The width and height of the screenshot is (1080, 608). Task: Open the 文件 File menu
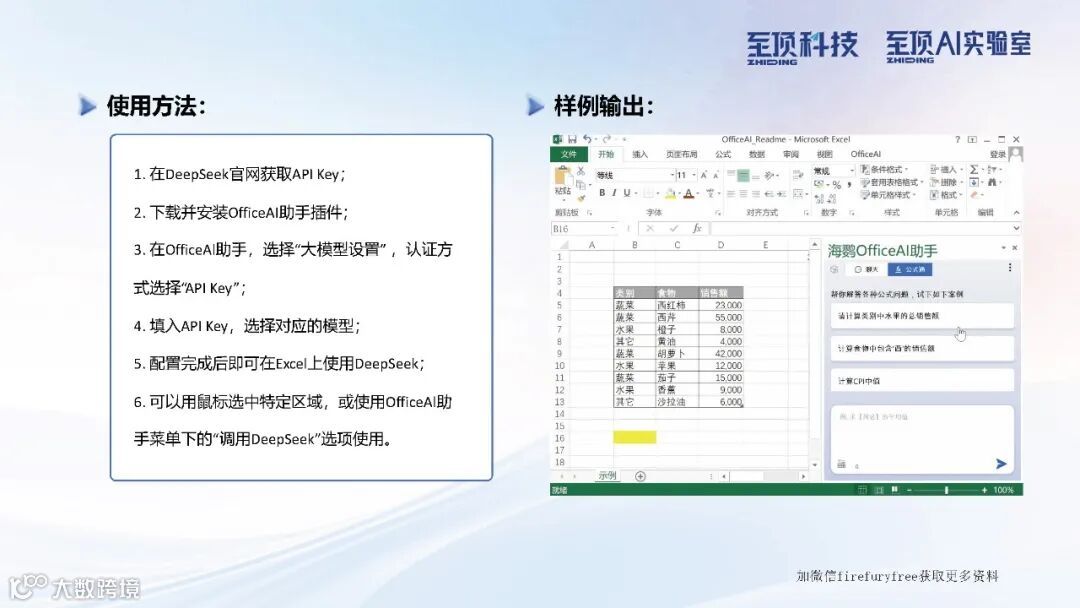(x=568, y=154)
